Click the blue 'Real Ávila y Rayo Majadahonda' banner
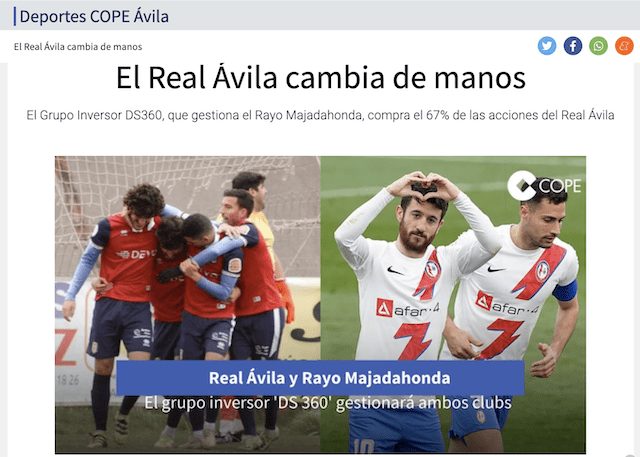 coord(320,378)
